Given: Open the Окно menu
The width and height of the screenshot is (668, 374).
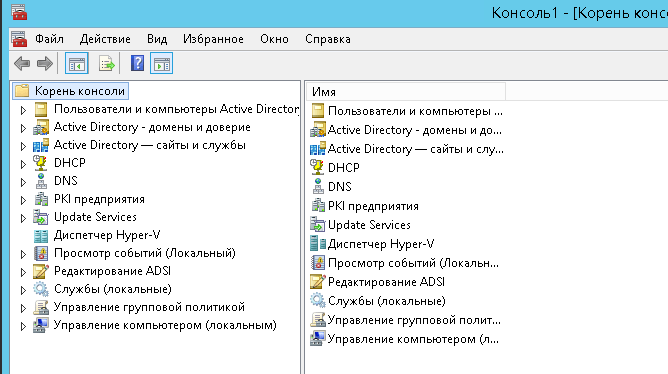Looking at the screenshot, I should (x=274, y=39).
